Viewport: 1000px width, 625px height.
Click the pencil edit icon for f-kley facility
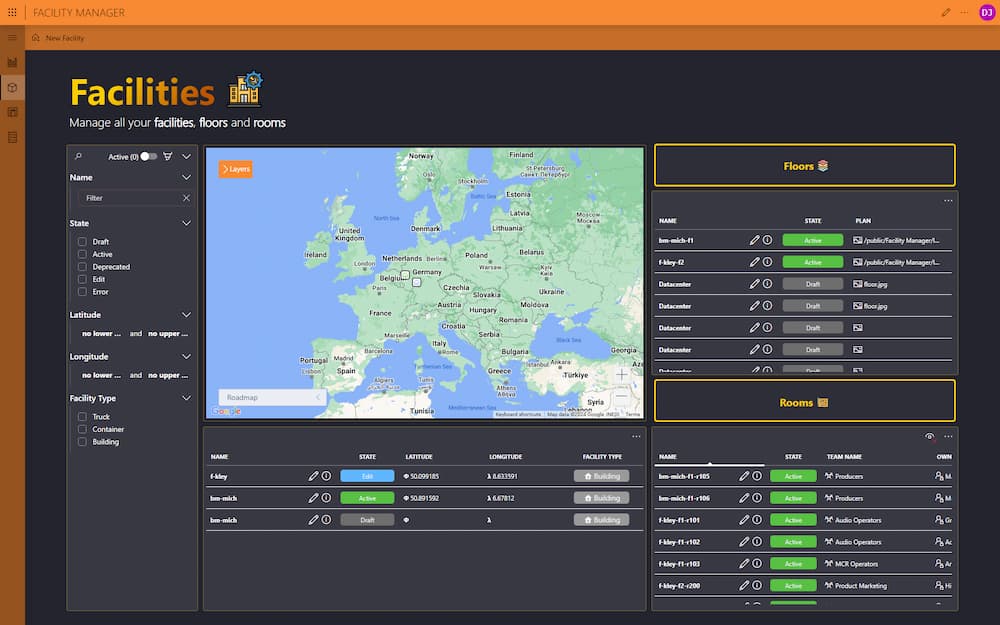(313, 476)
